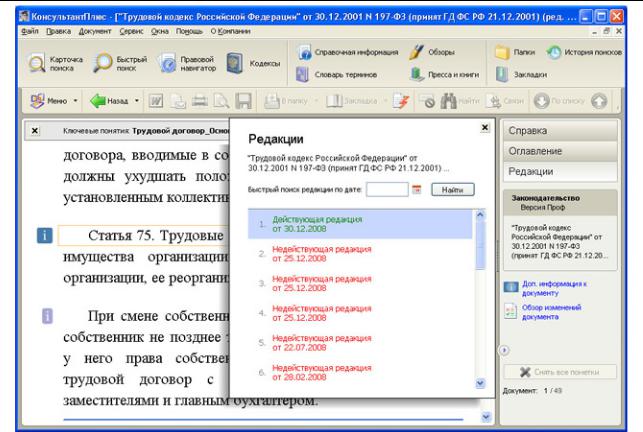Go back with Назад button
This screenshot has width=643, height=432.
[109, 101]
